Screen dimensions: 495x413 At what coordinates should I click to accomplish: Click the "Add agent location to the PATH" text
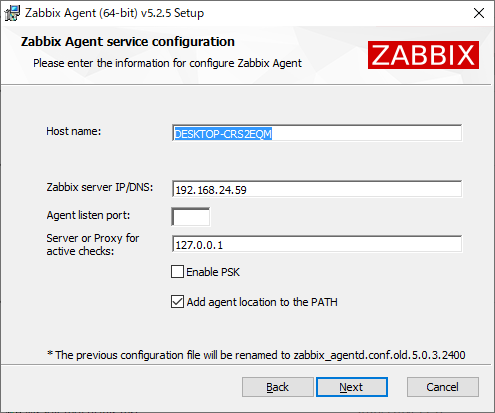coord(262,302)
